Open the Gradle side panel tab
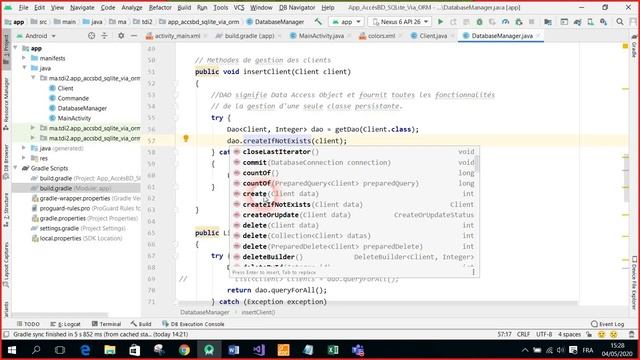 point(634,47)
